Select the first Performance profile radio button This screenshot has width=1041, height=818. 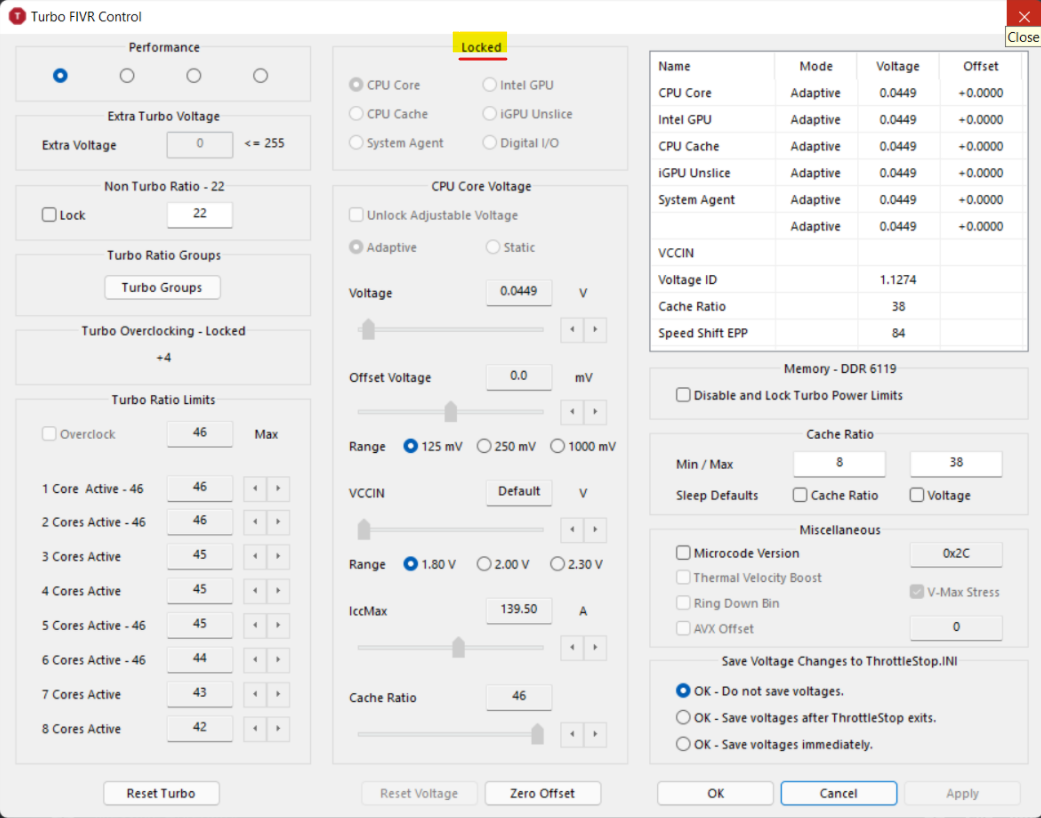pos(60,76)
